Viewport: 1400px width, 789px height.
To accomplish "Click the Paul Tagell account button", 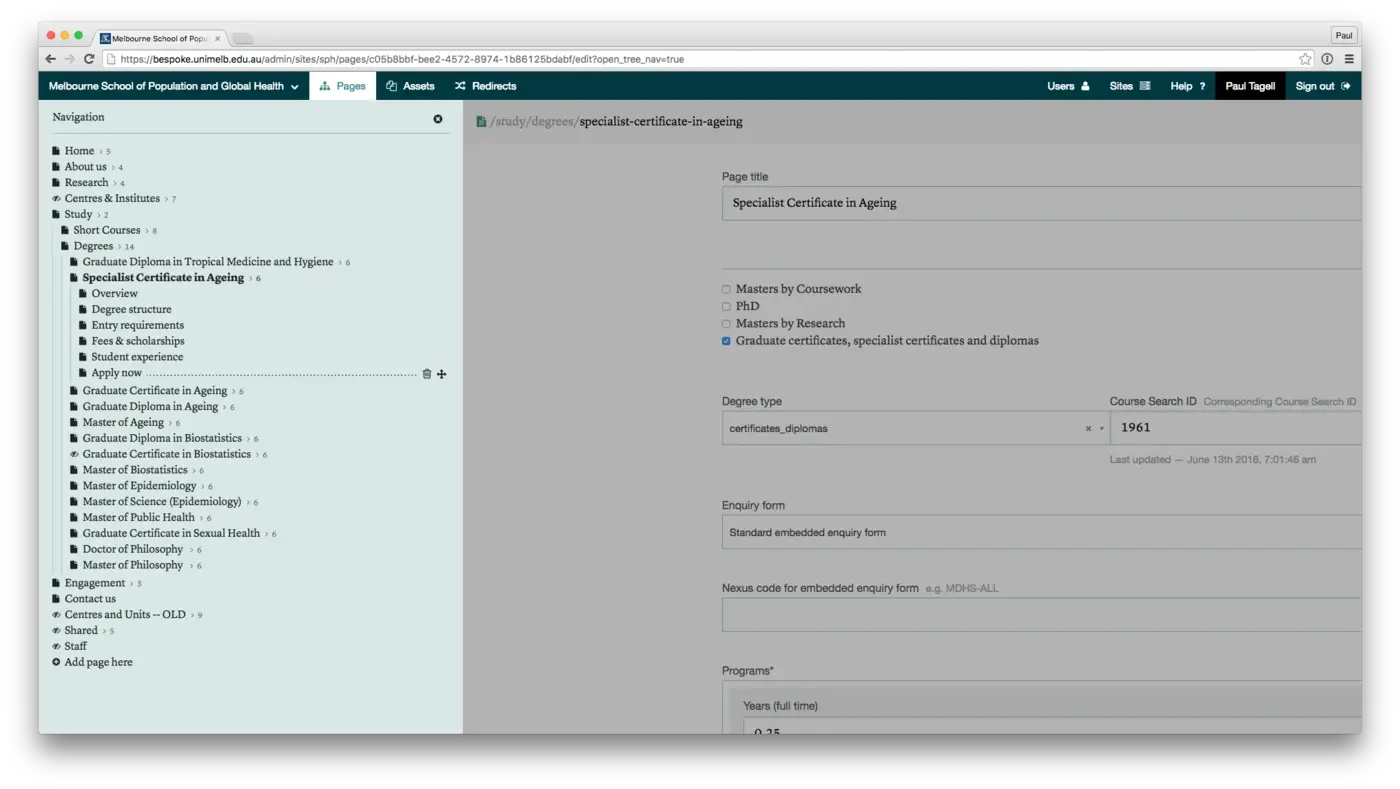I will tap(1250, 86).
